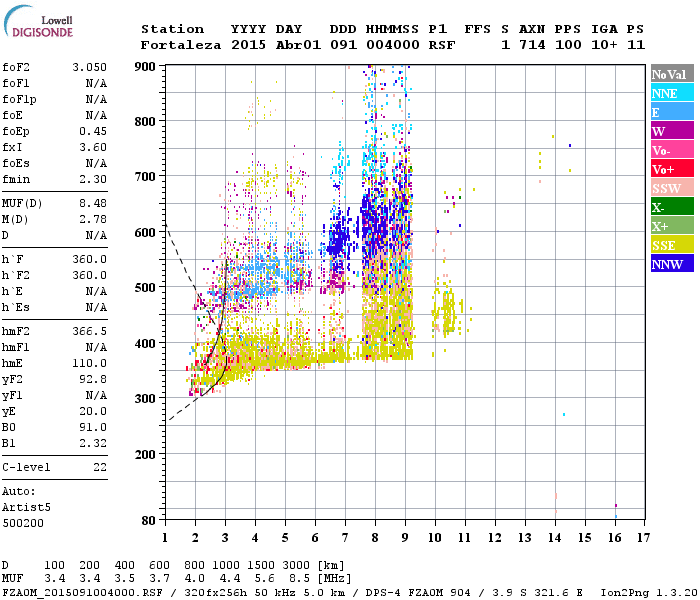Click the M(D) value 2.78
This screenshot has height=600, width=700.
pyautogui.click(x=93, y=220)
